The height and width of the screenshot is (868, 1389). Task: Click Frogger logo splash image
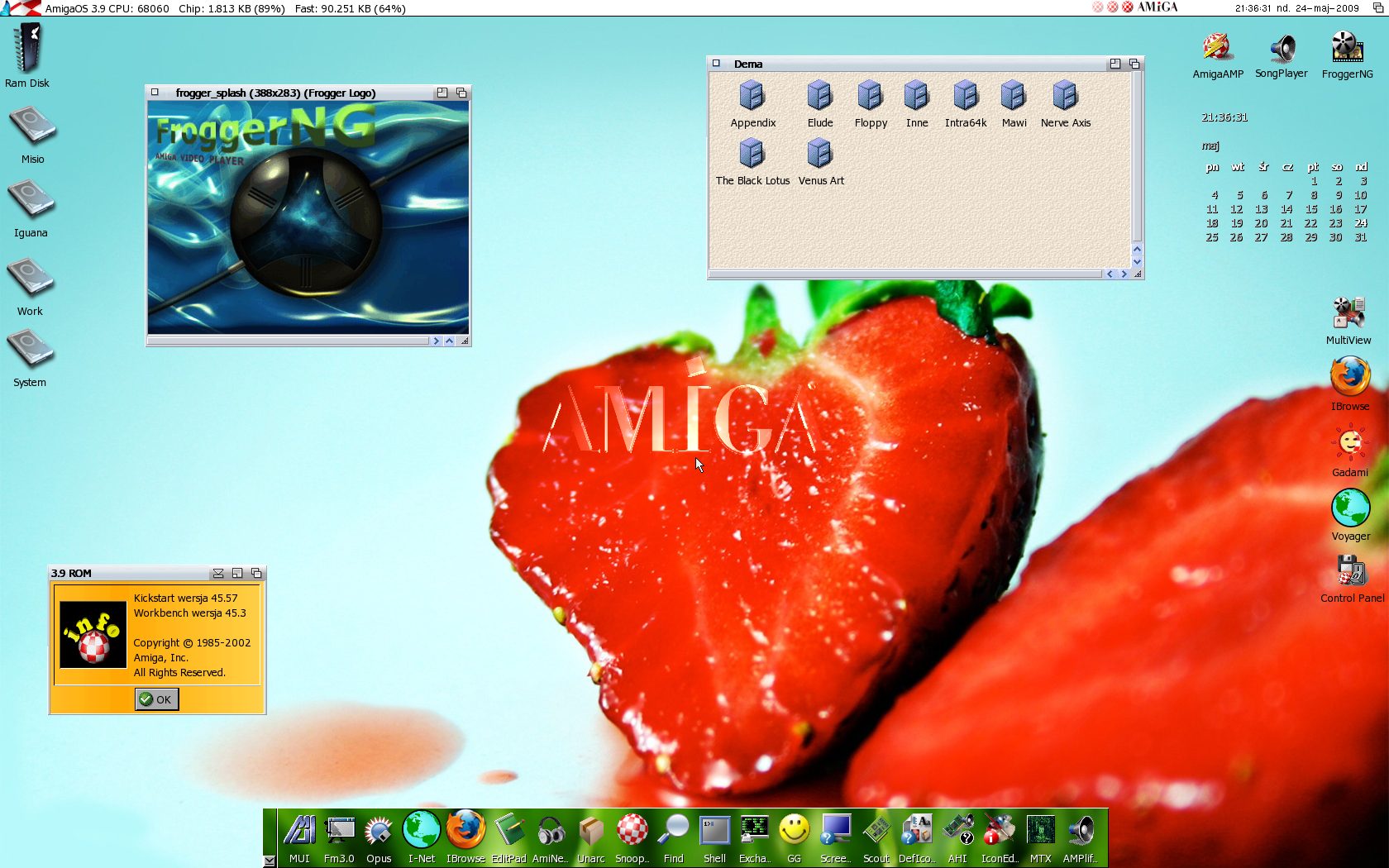[x=308, y=218]
